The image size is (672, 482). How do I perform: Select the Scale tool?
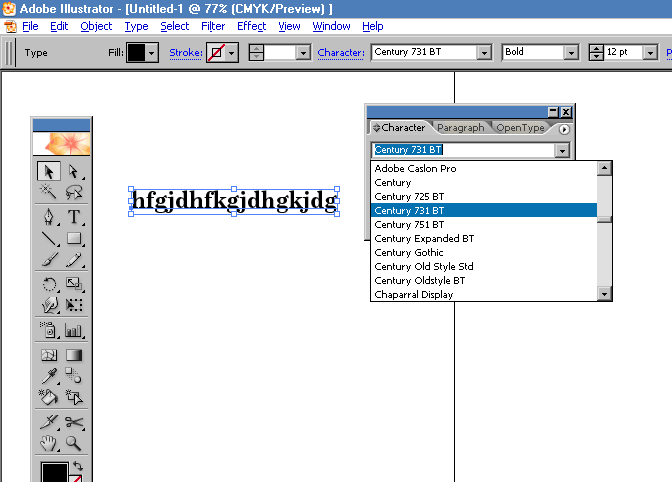click(74, 284)
